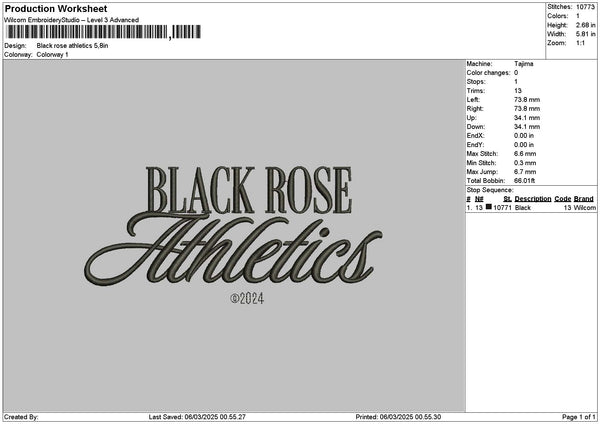The width and height of the screenshot is (600, 424).
Task: Click the Stops value 1
Action: click(x=516, y=82)
